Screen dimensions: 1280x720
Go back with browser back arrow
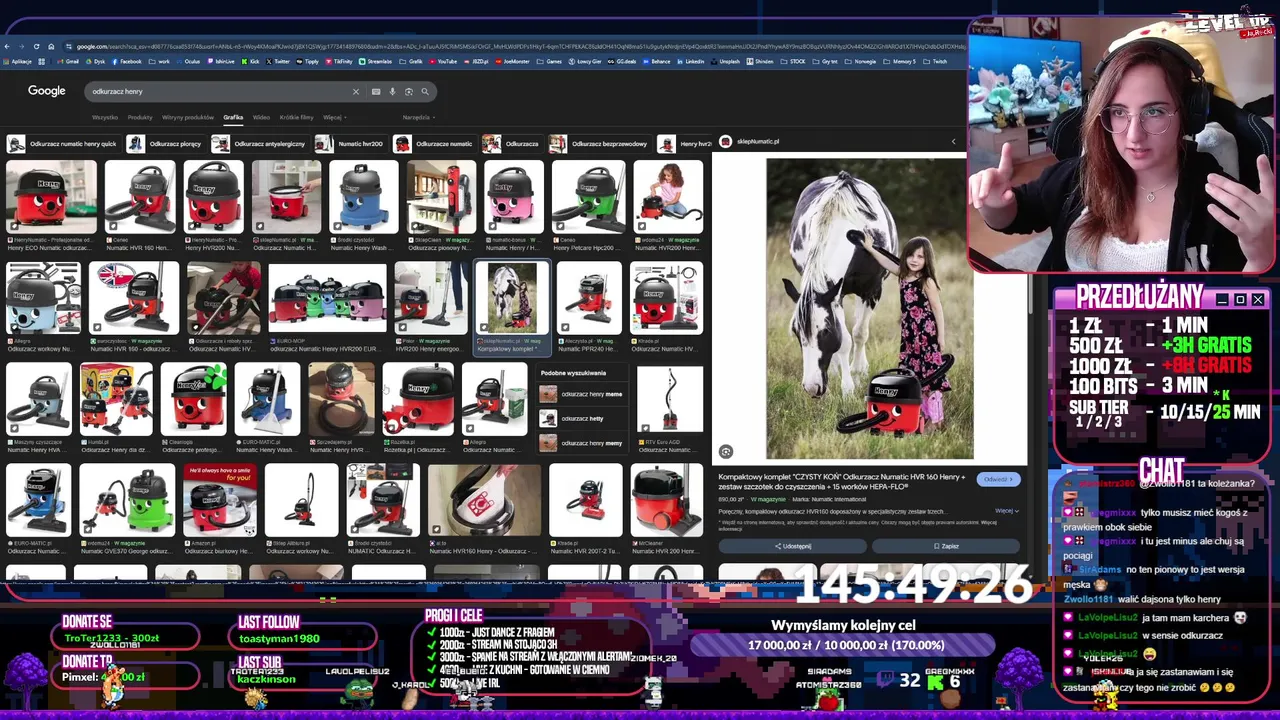tap(7, 46)
